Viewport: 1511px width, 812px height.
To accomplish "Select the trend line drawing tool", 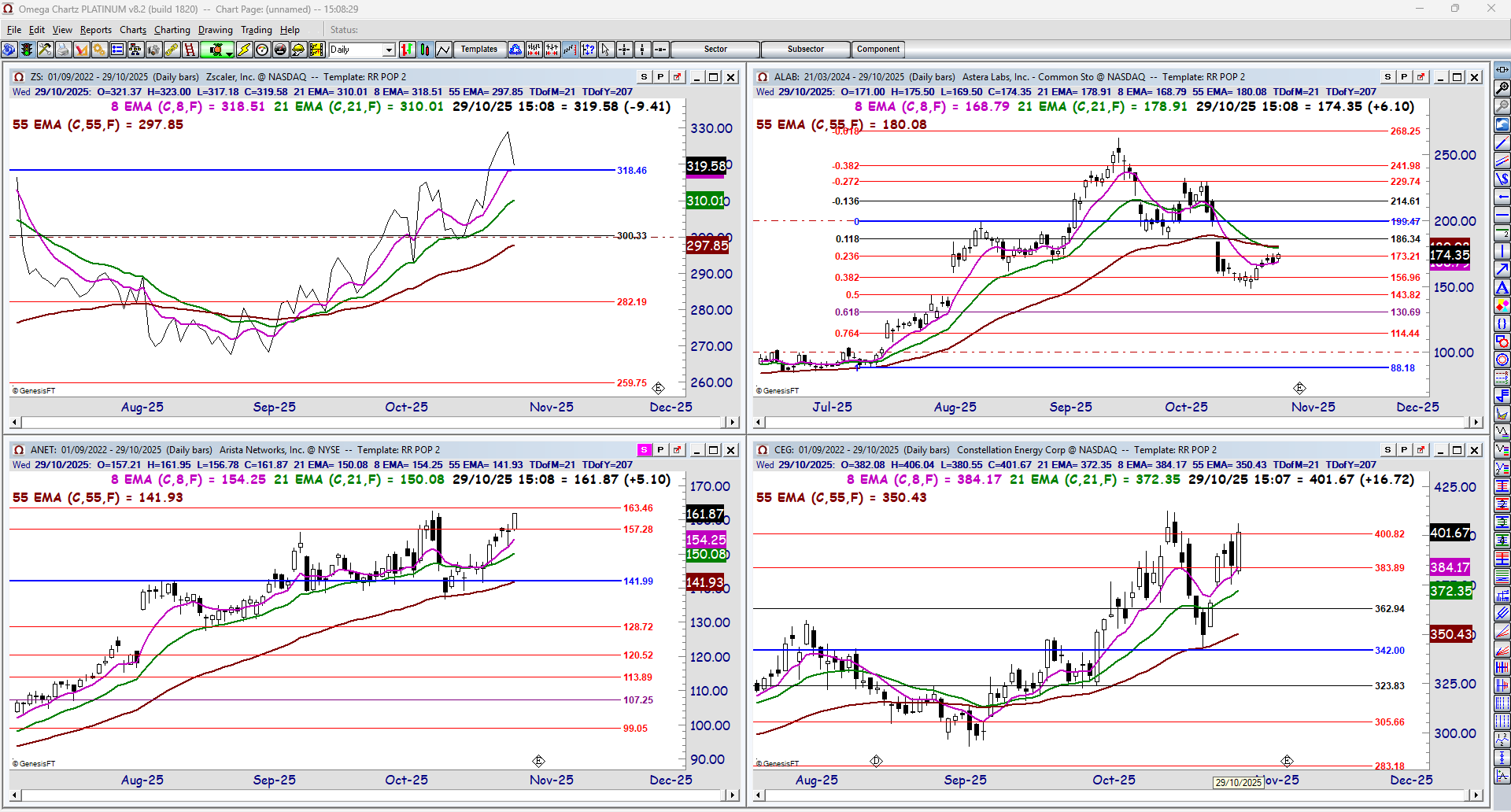I will [x=1502, y=142].
